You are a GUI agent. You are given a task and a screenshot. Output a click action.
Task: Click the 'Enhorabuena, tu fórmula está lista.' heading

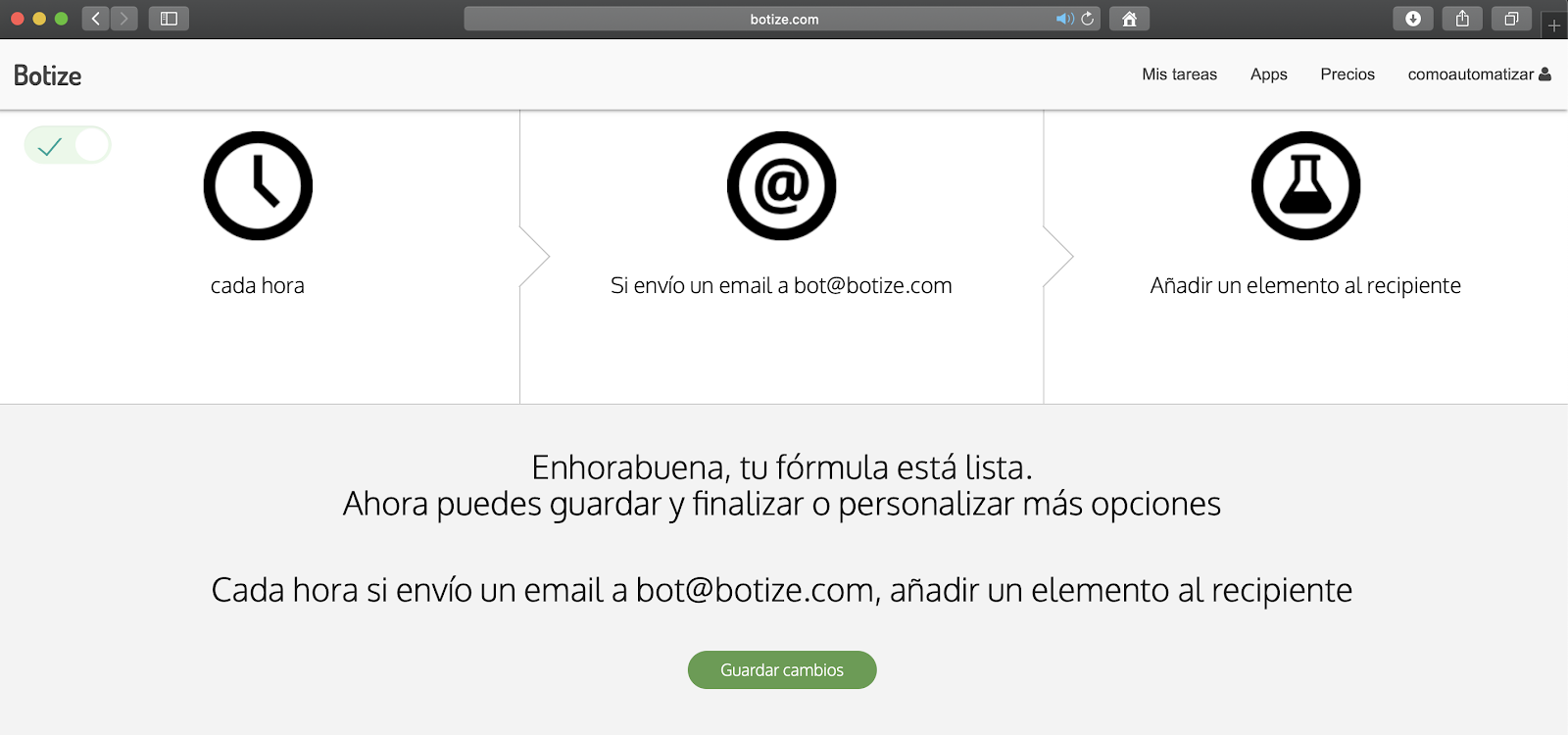pyautogui.click(x=782, y=467)
